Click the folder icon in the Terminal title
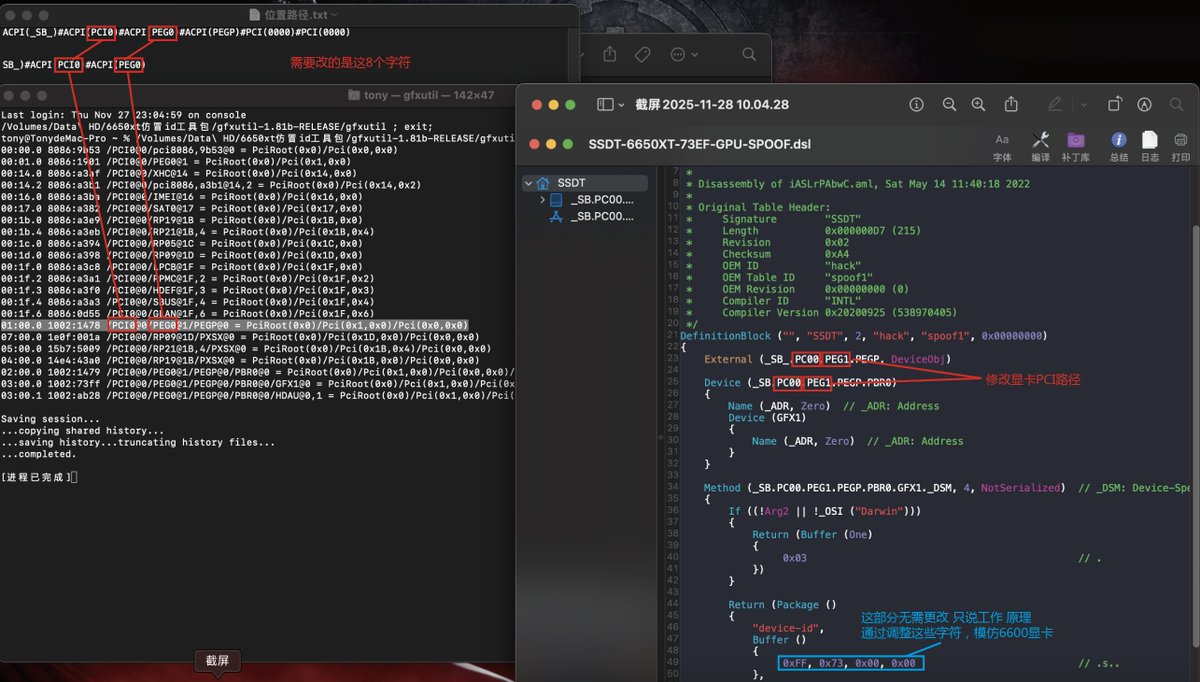1200x682 pixels. [356, 95]
